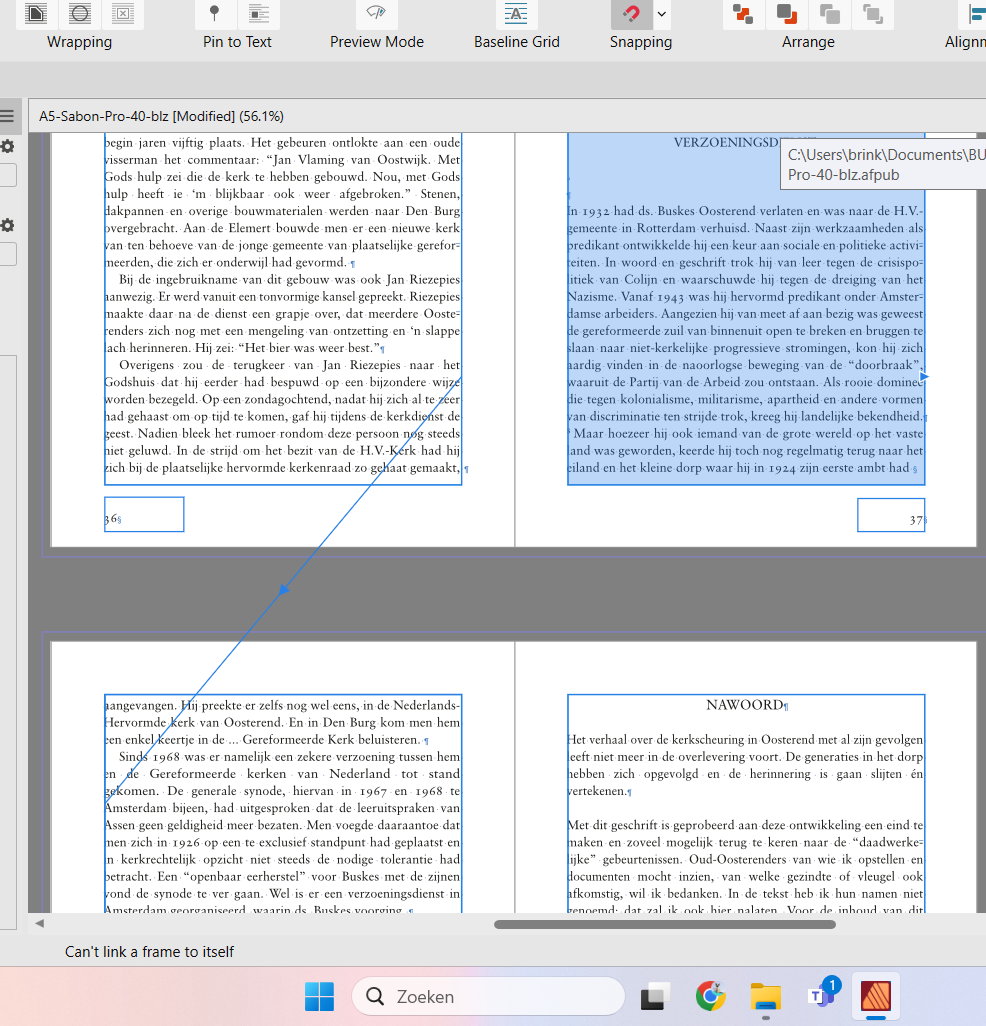Open the Snapping options dropdown chevron
Screen dimensions: 986x1026
click(659, 15)
